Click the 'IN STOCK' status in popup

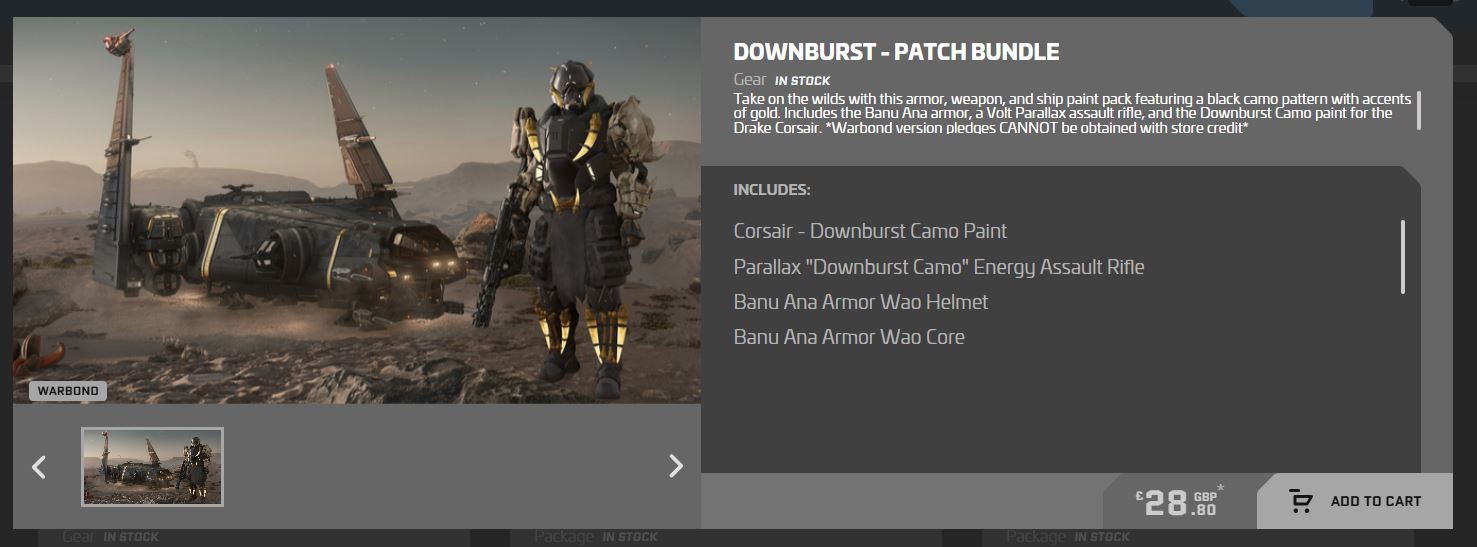tap(802, 81)
